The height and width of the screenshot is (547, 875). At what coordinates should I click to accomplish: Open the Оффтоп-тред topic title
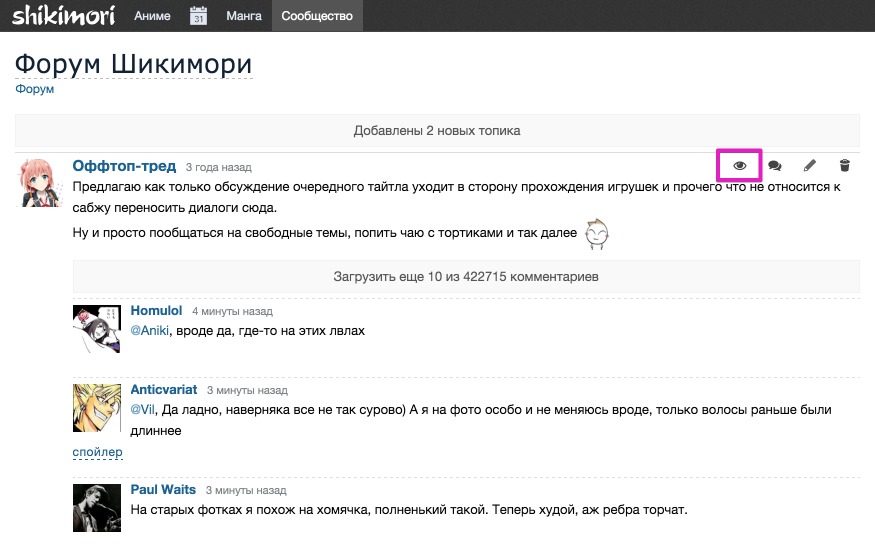click(x=124, y=166)
